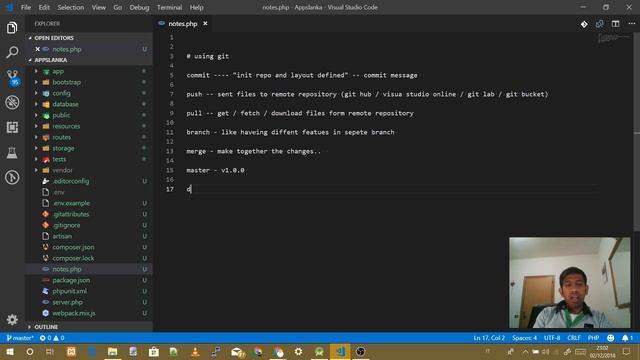The height and width of the screenshot is (360, 640).
Task: Click Cortana search circle on taskbar
Action: pyautogui.click(x=30, y=351)
